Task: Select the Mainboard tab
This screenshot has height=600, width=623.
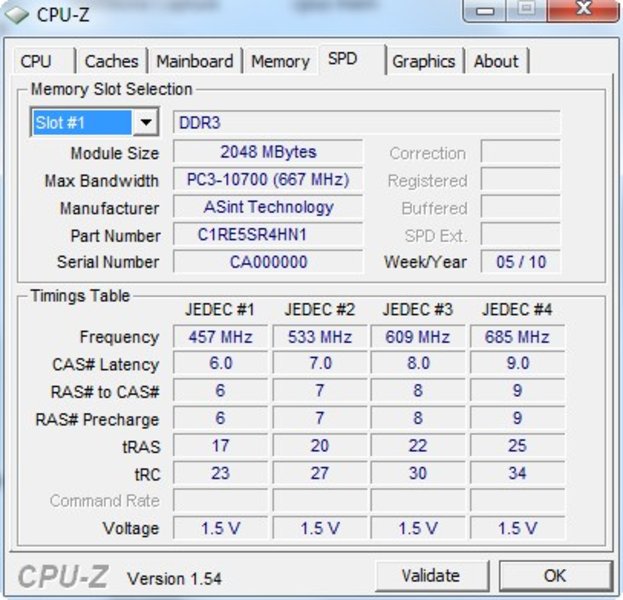Action: point(195,61)
